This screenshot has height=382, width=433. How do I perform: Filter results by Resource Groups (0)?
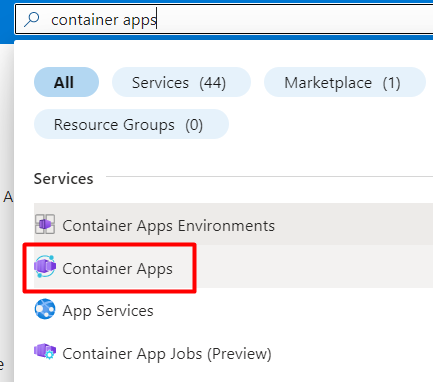tap(131, 124)
